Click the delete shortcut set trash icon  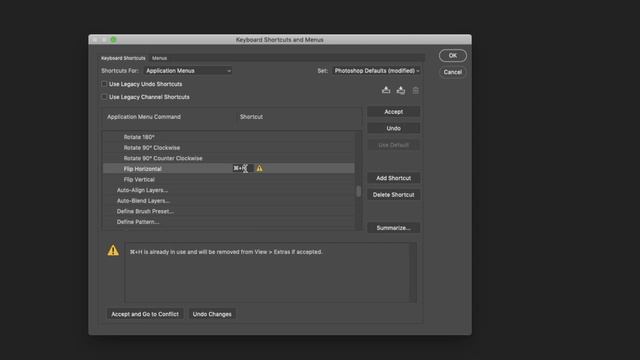pos(416,90)
